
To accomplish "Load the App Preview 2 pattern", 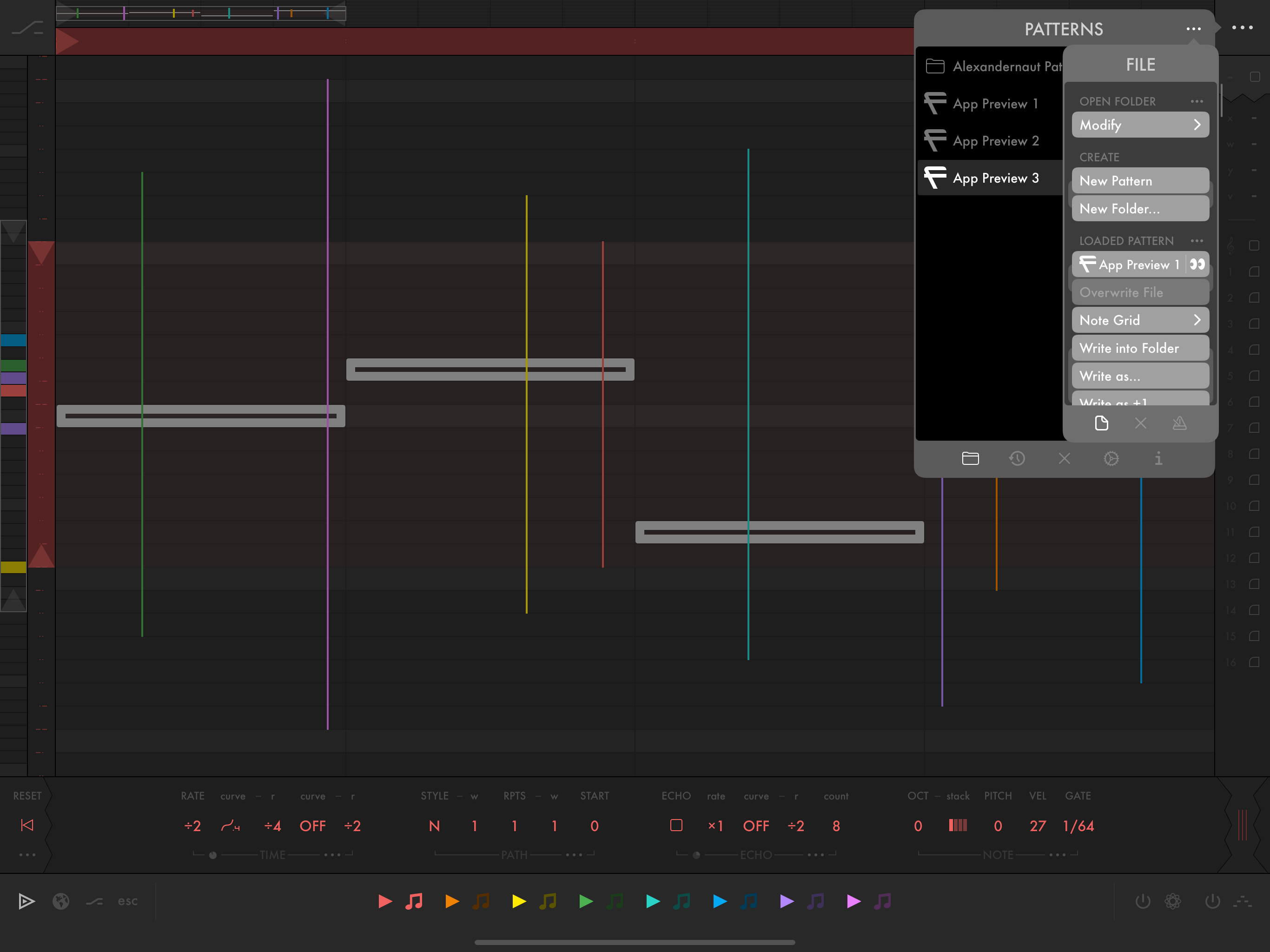I will (x=995, y=141).
